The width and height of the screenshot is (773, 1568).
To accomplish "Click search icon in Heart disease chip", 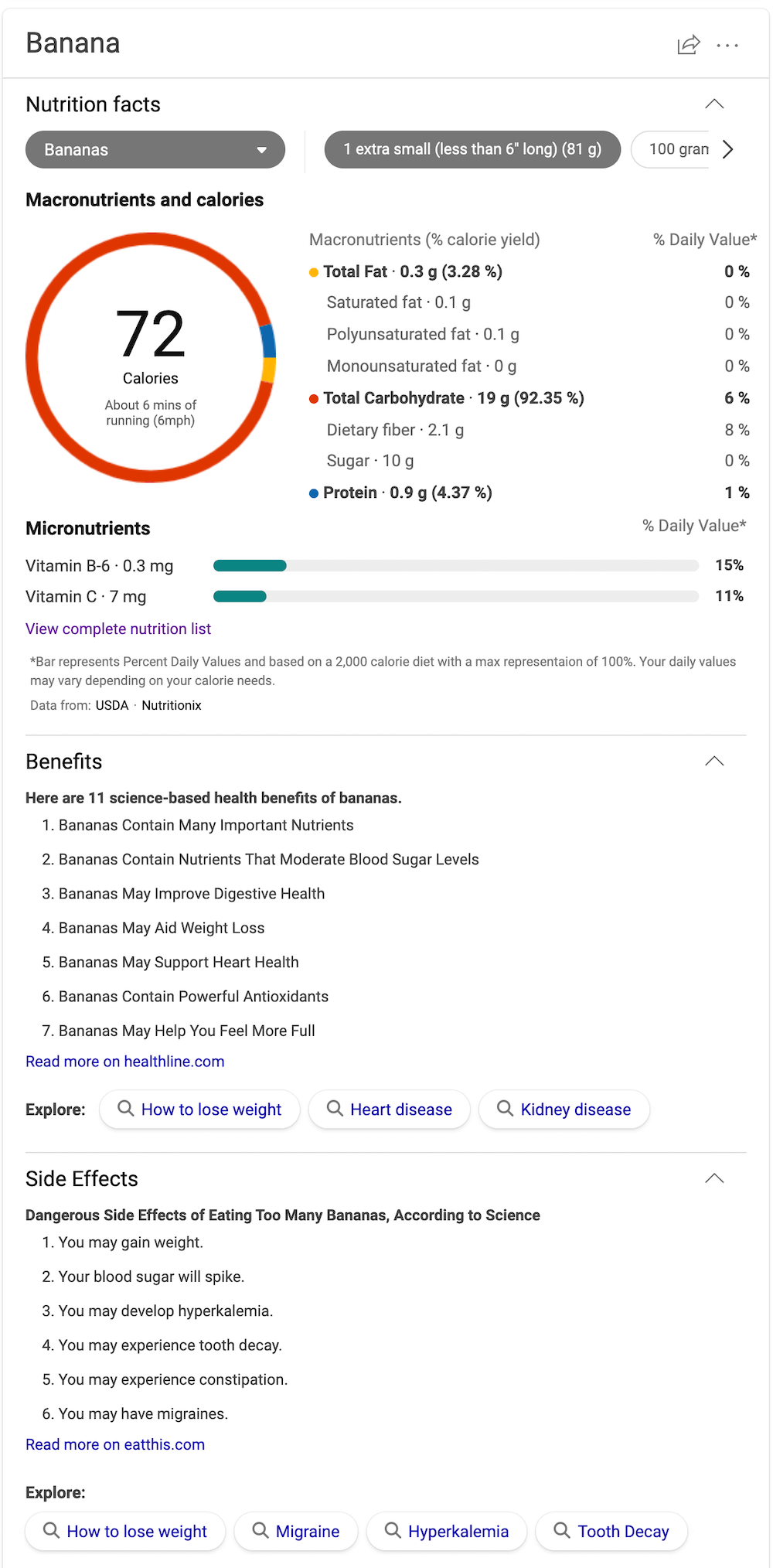I will point(335,1109).
